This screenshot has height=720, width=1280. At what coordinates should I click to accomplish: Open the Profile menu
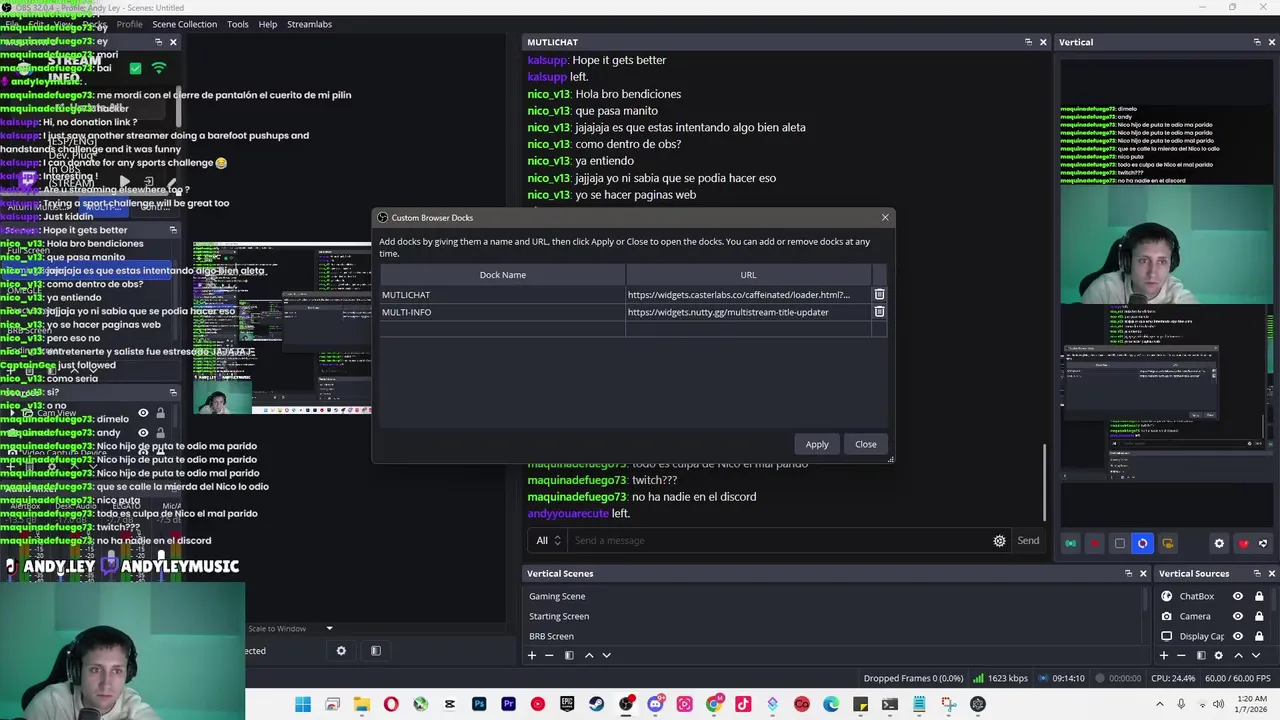coord(129,24)
